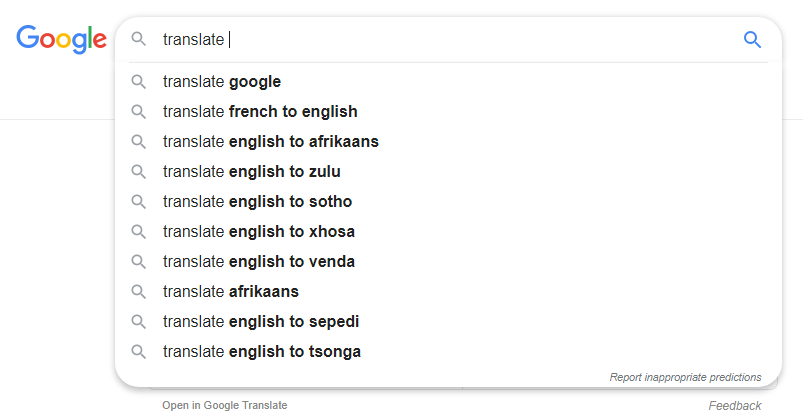Select 'translate english to afrikaans' suggestion

point(270,142)
